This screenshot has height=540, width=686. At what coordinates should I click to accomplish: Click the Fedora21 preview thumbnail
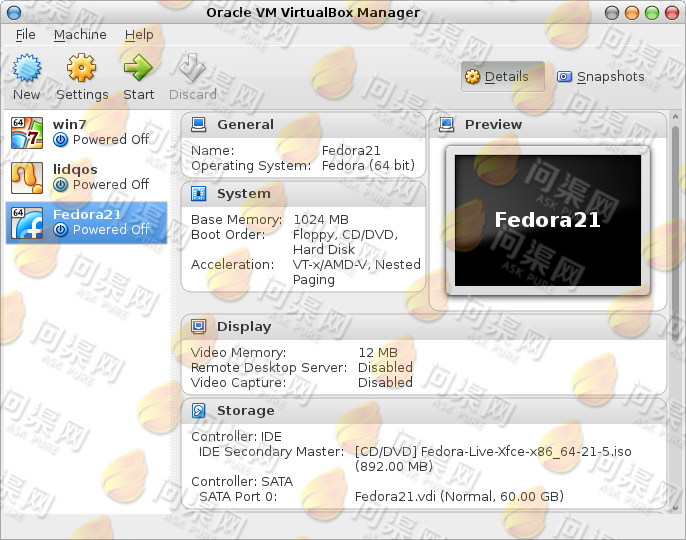tap(548, 221)
